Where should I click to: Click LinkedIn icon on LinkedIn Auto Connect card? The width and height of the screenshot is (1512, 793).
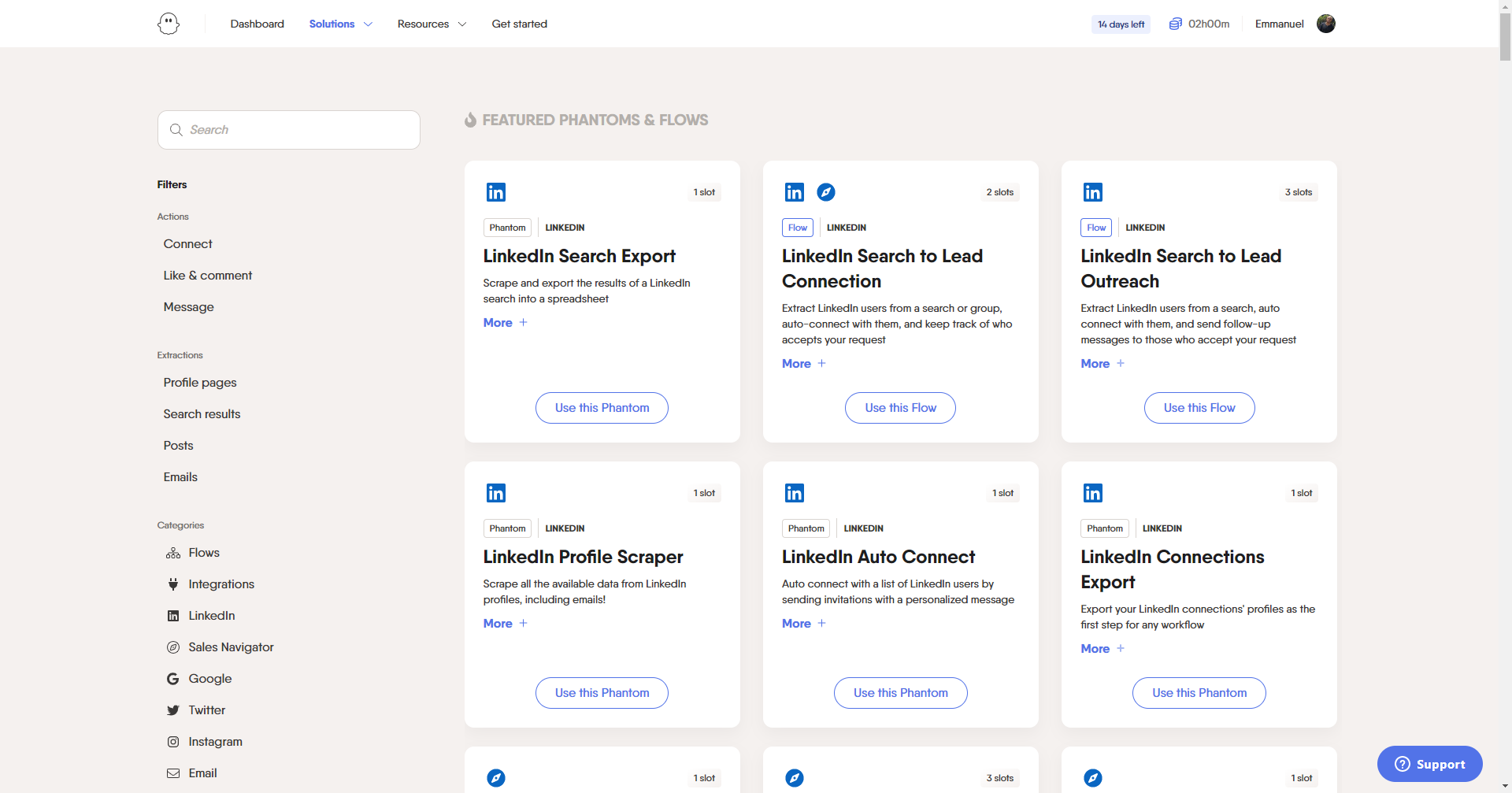(x=795, y=493)
